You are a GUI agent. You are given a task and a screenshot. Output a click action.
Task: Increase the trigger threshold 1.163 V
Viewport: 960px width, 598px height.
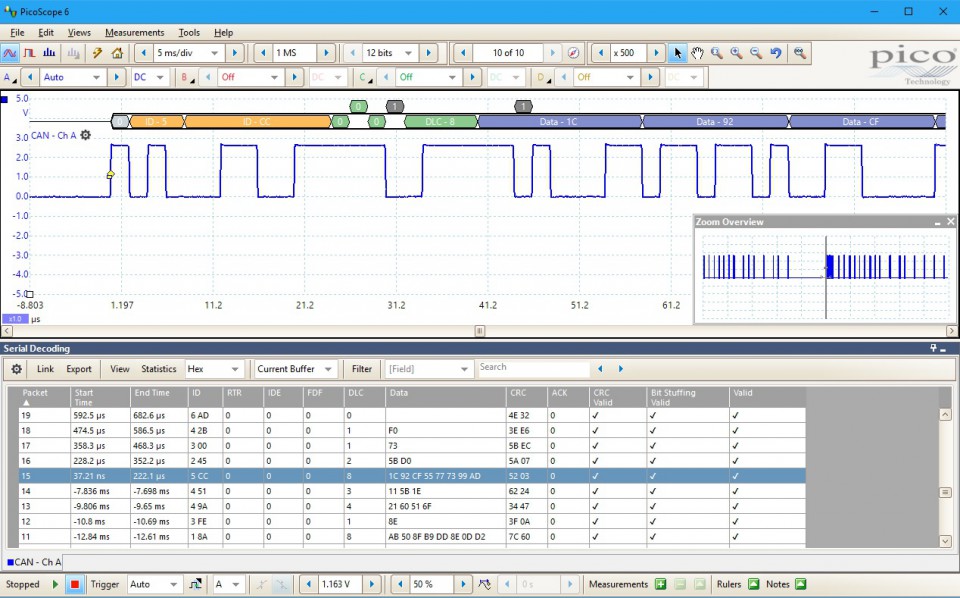pos(372,585)
